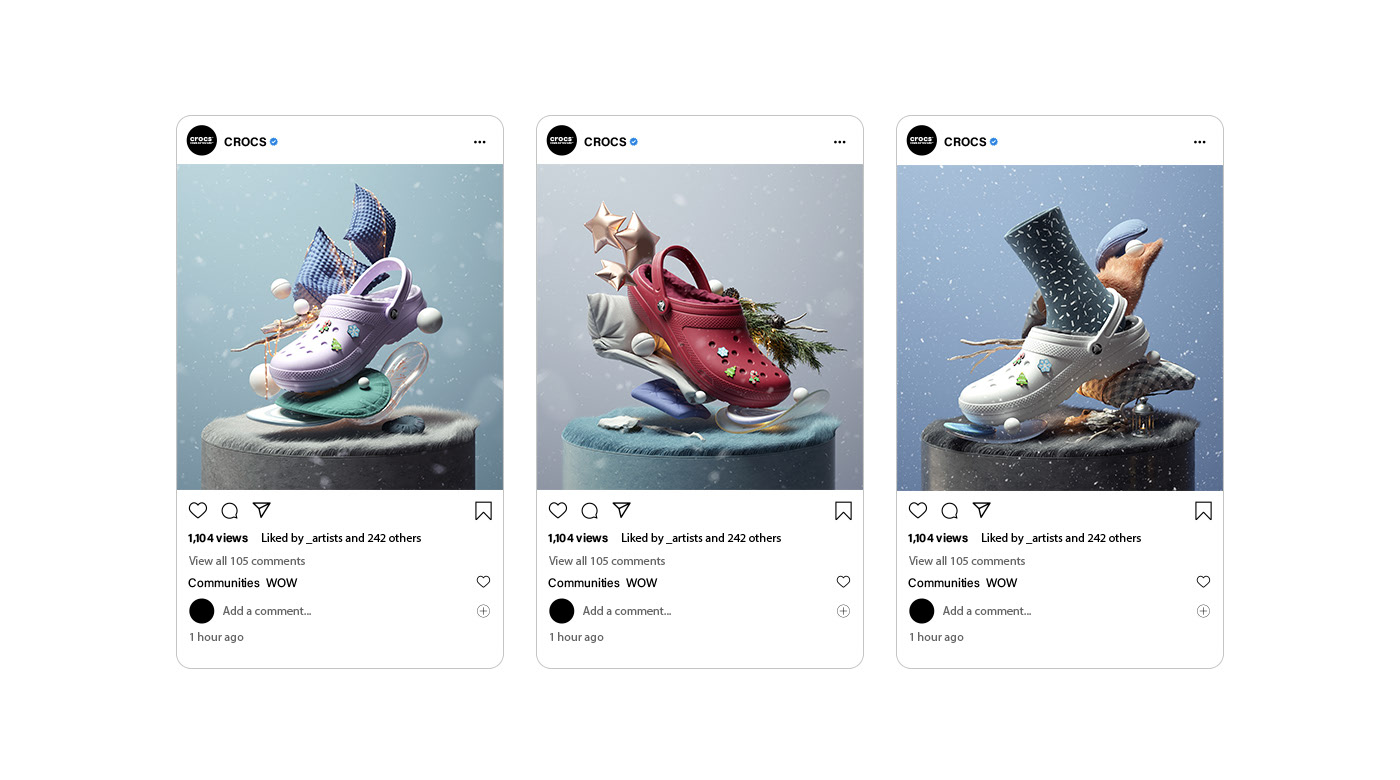Share the lilac Crocs post
This screenshot has height=780, width=1400.
click(261, 510)
